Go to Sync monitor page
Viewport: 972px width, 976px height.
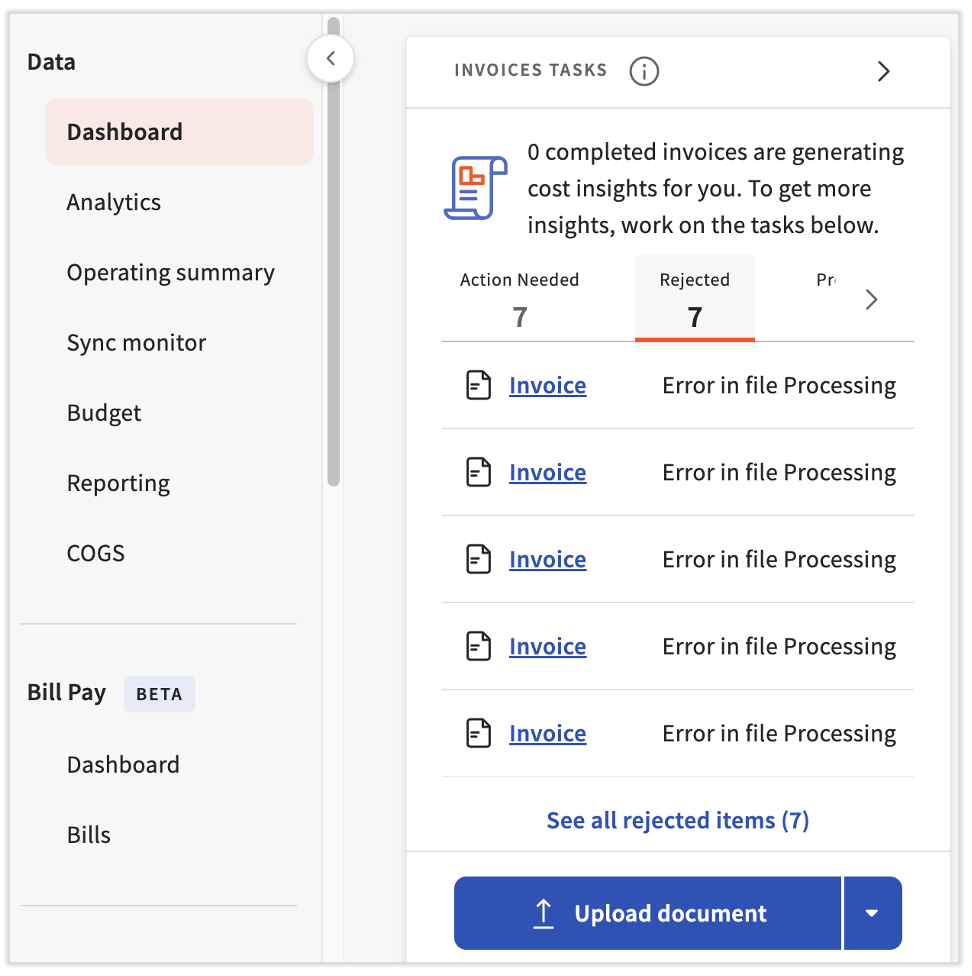136,343
